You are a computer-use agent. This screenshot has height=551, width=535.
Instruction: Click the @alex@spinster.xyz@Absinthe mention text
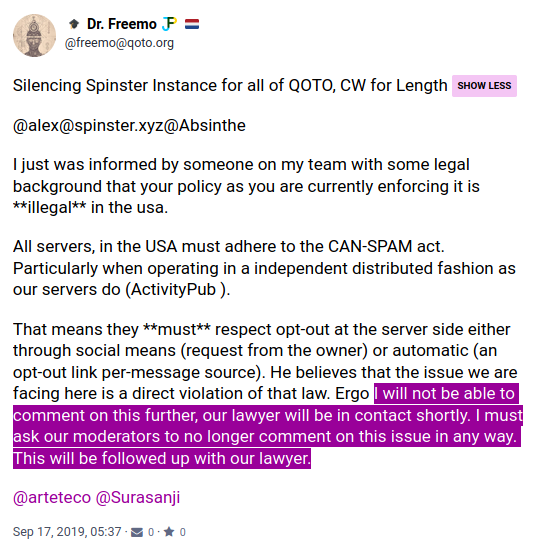click(x=129, y=125)
